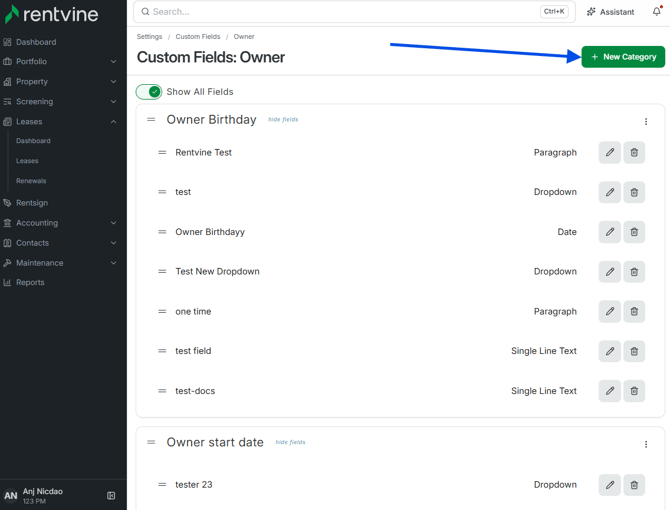Select the 'Test New Dropdown' field name
Screen dimensions: 670x510
click(217, 272)
